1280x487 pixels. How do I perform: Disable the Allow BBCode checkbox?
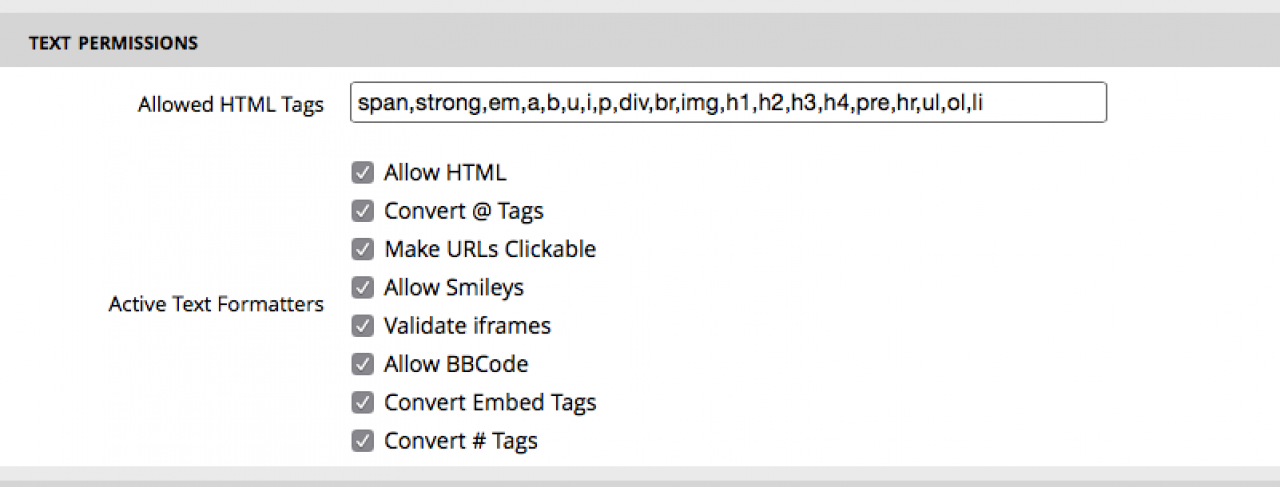click(362, 364)
